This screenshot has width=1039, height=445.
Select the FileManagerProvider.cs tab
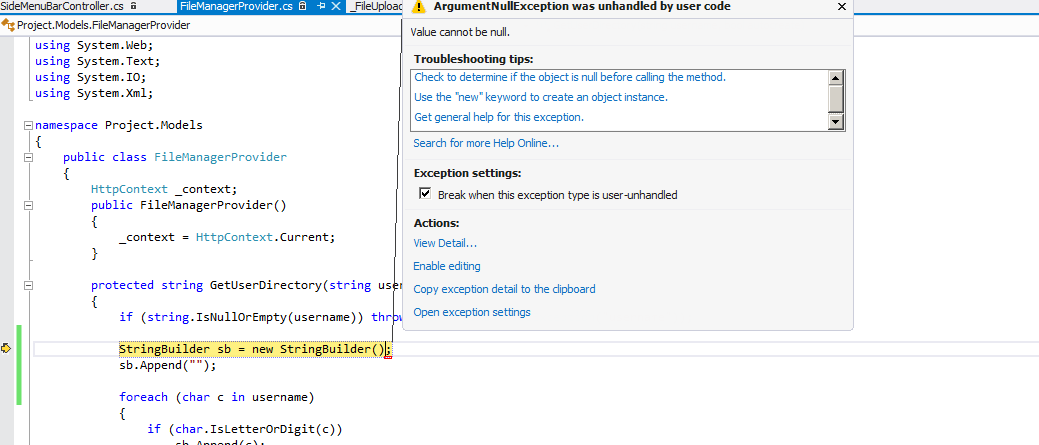[x=237, y=6]
